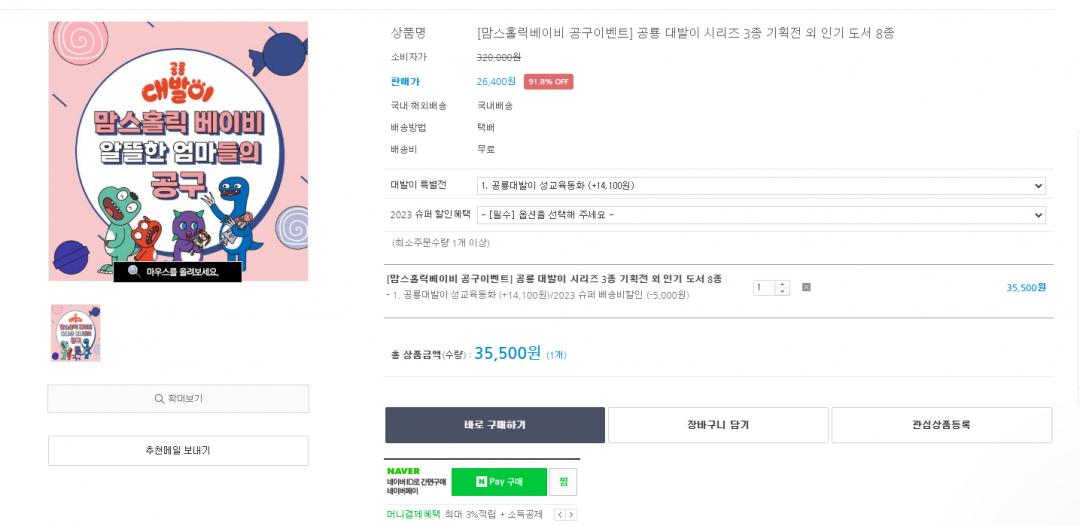
Task: Click the magnifier icon on the product image
Action: coord(133,271)
